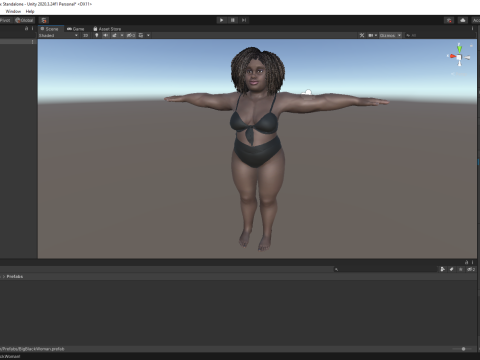Lock the Project panel with lock icon
This screenshot has width=480, height=360.
[x=467, y=262]
